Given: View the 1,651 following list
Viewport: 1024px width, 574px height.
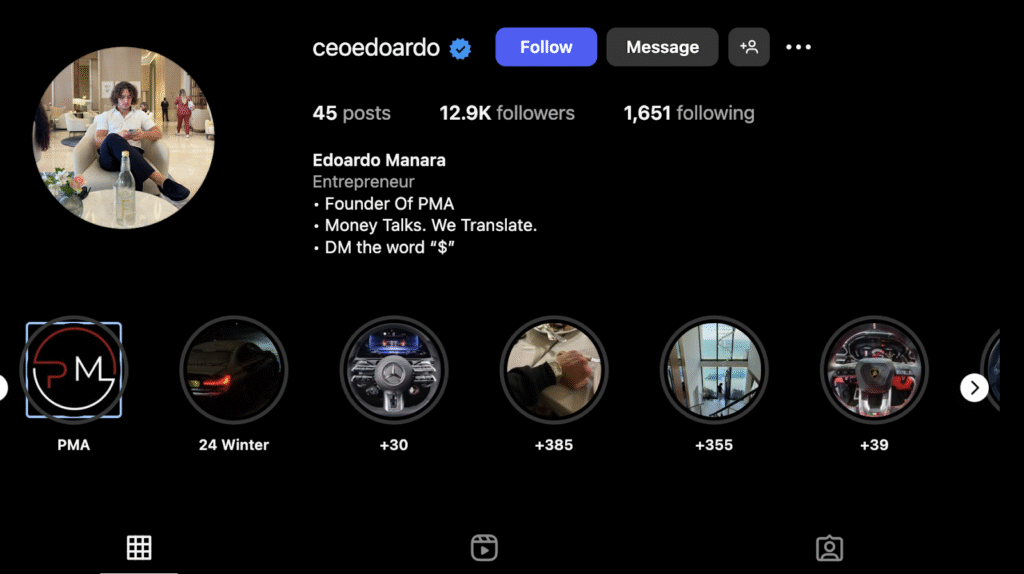Looking at the screenshot, I should point(689,113).
